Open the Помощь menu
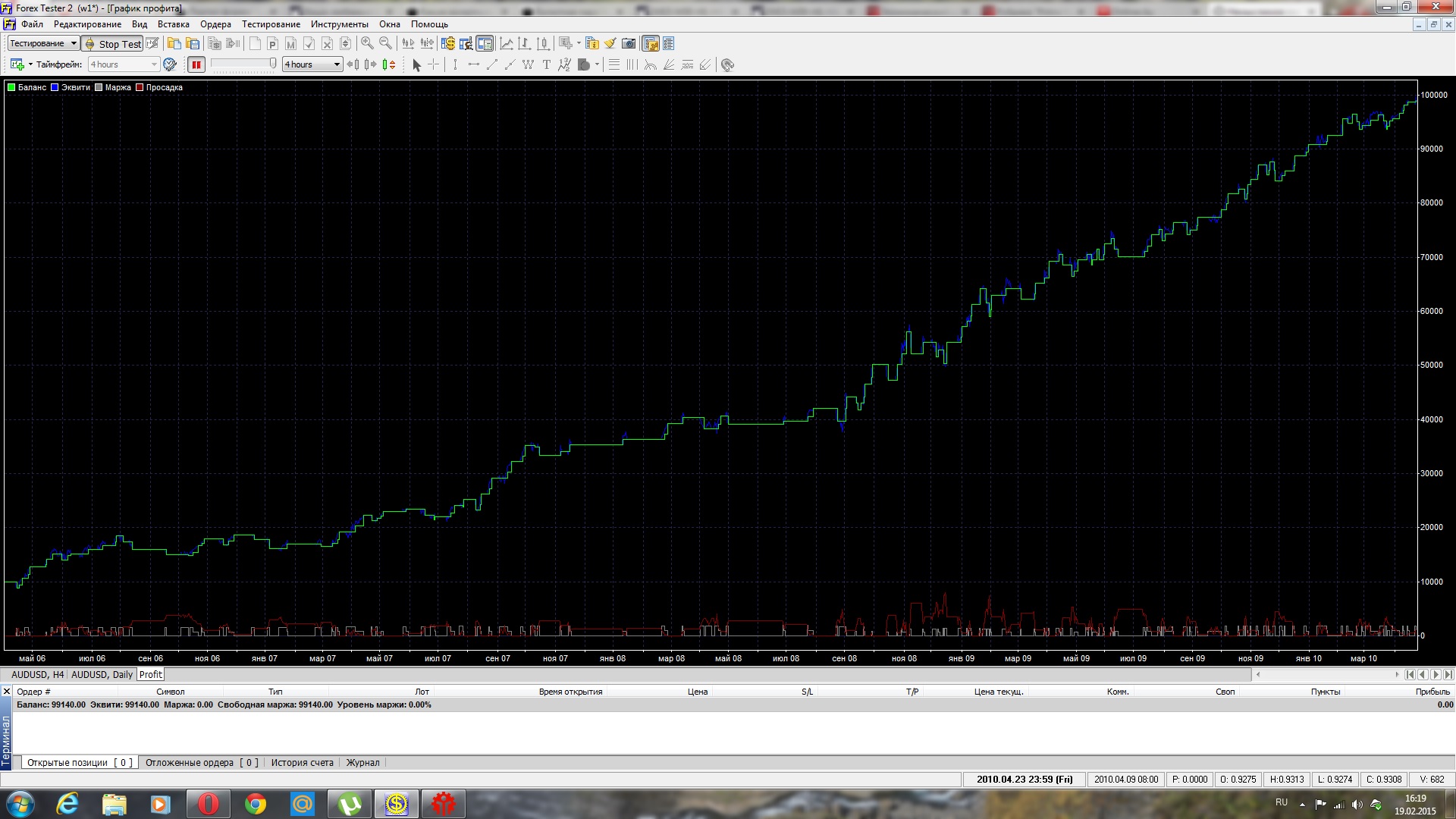This screenshot has width=1456, height=819. coord(429,24)
